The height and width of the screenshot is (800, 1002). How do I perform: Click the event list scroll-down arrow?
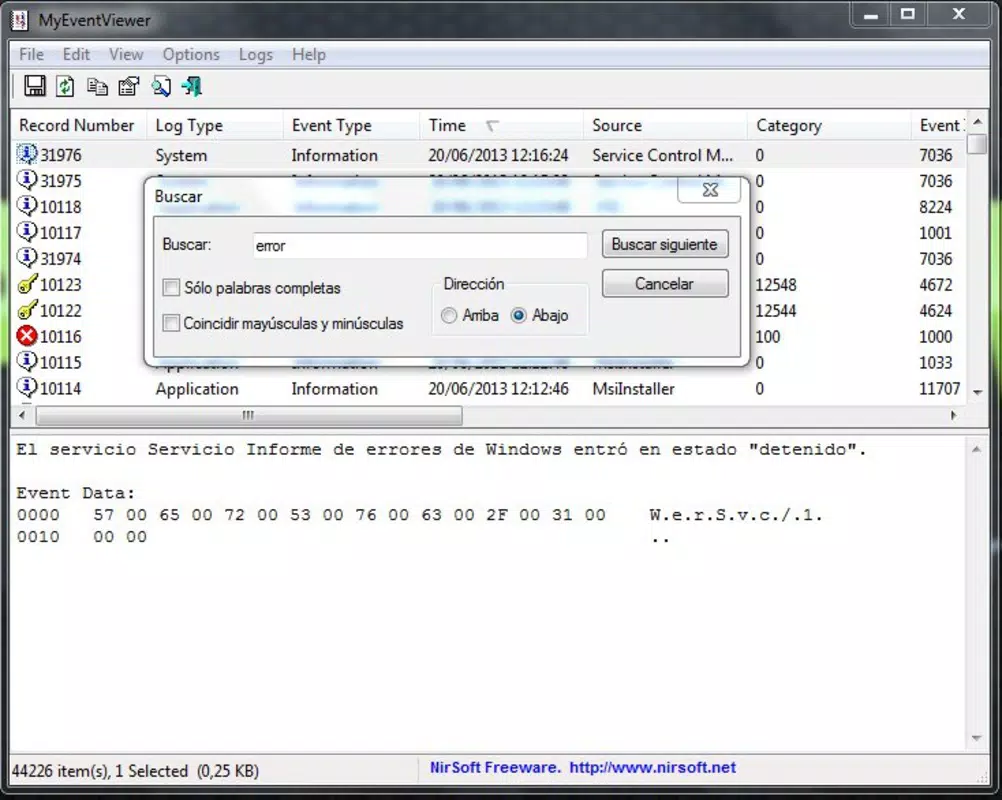coord(977,392)
